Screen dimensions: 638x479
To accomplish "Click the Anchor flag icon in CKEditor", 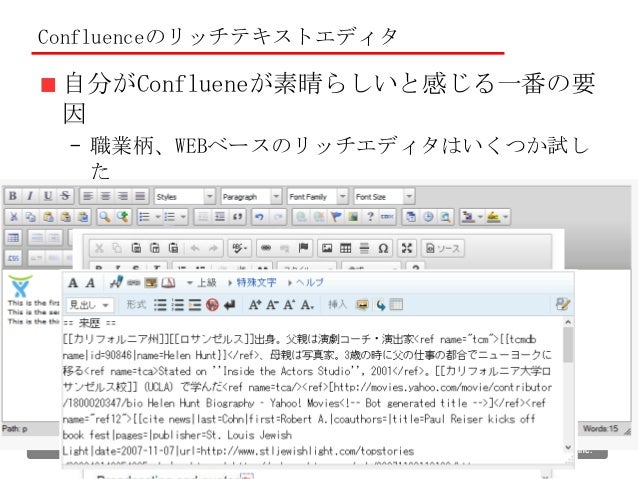I will [304, 248].
